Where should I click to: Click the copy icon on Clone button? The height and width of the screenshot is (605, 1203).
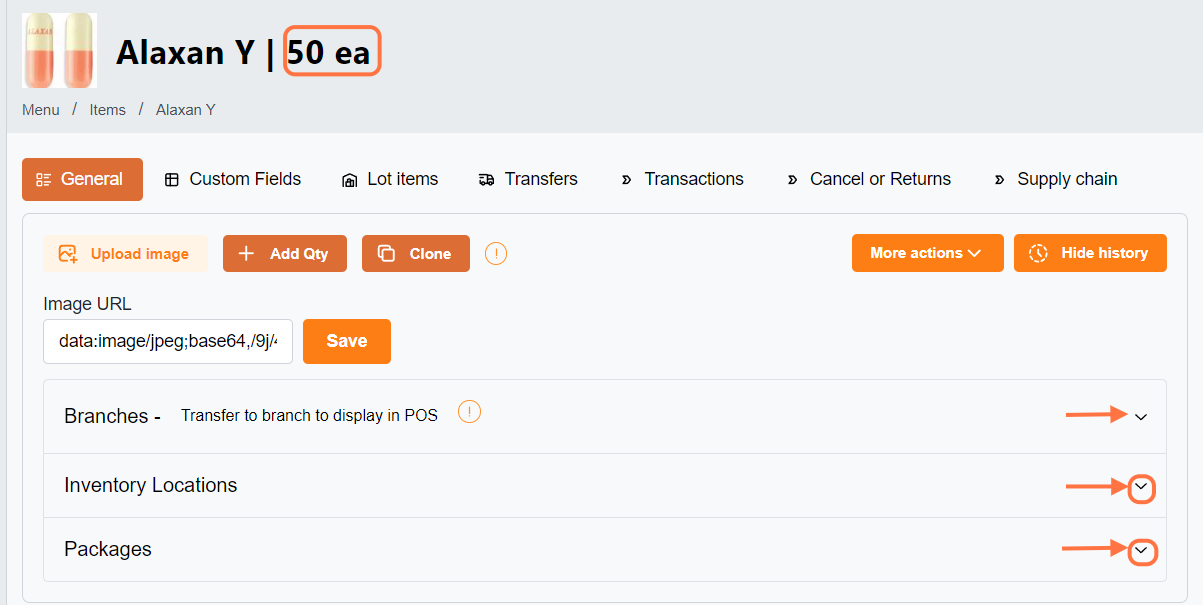386,254
